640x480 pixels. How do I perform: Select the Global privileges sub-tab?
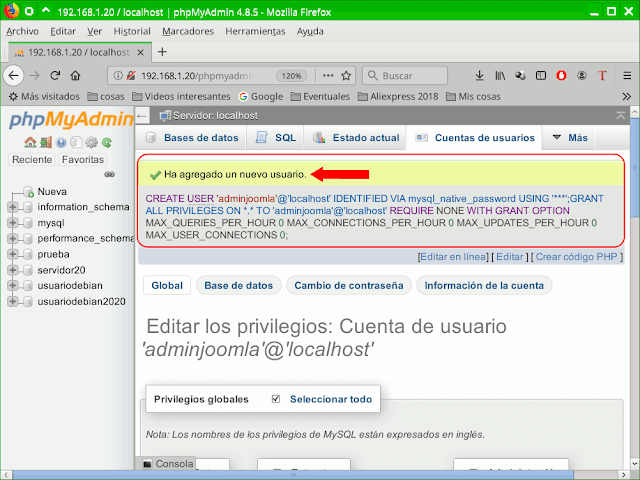click(167, 285)
